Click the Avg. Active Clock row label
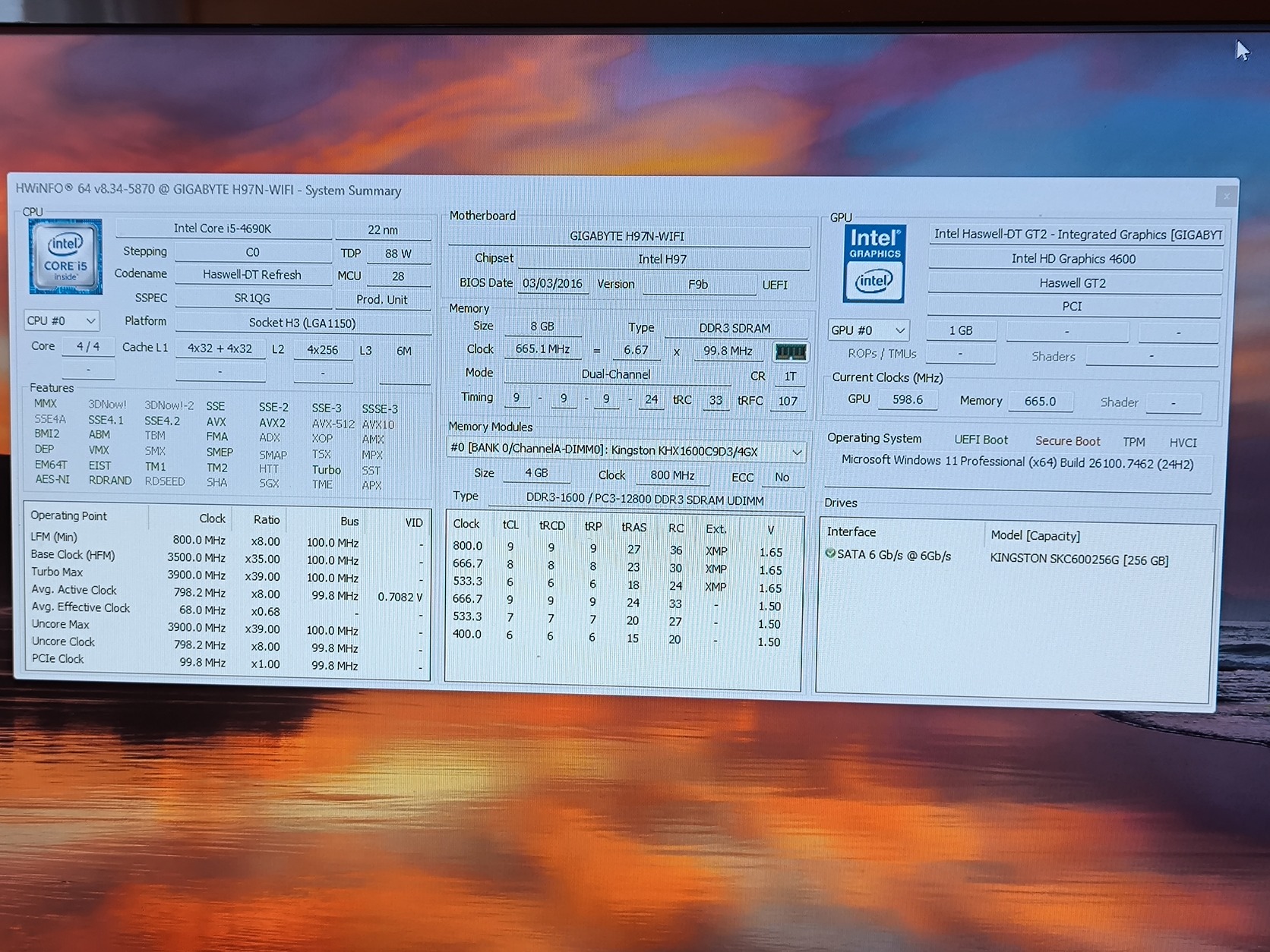The image size is (1270, 952). 74,590
